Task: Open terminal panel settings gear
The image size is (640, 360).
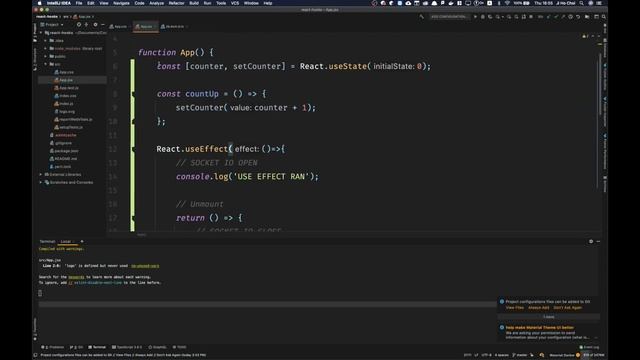Action: (x=591, y=242)
